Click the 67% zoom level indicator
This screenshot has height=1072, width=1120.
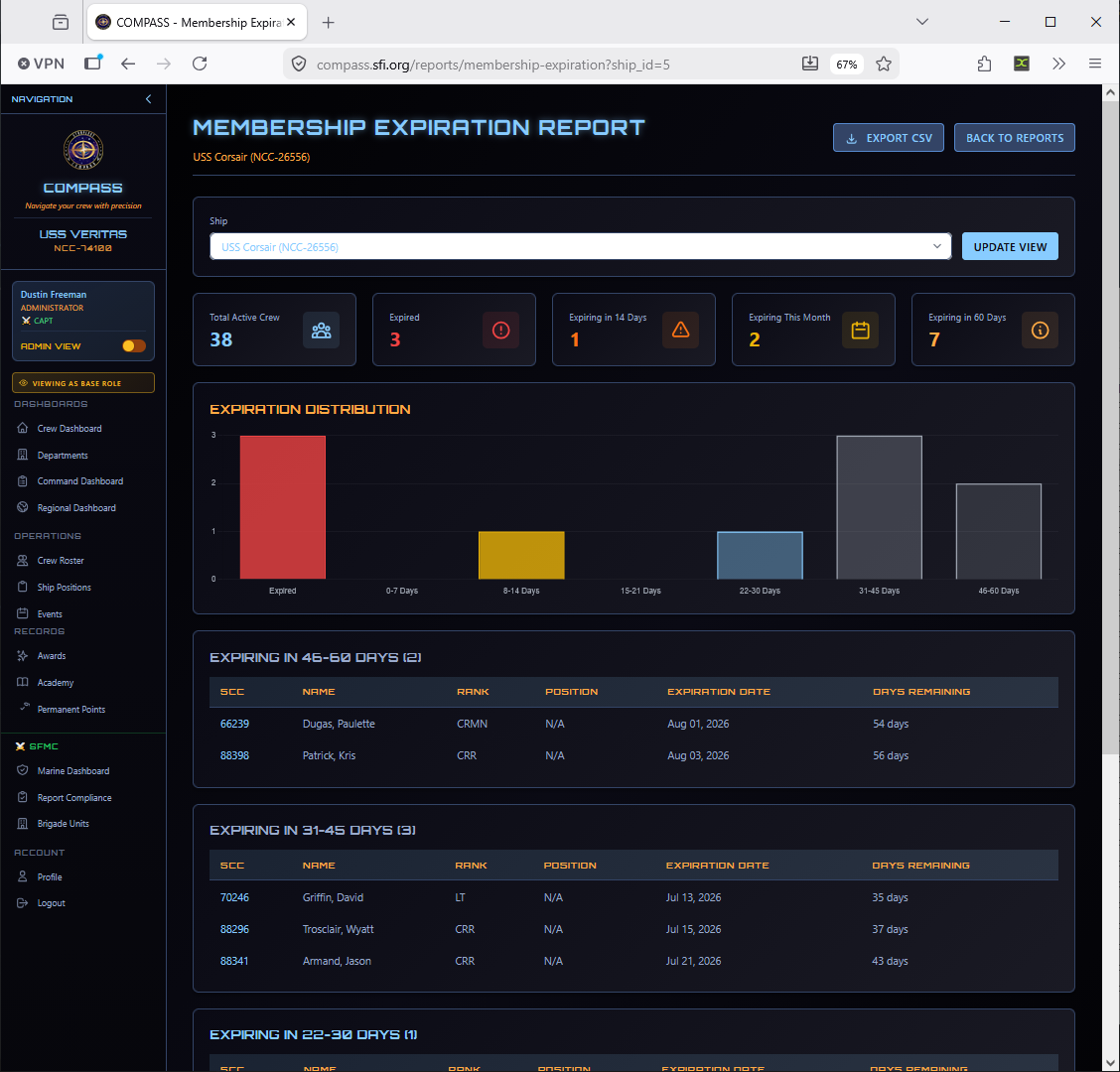(x=846, y=65)
